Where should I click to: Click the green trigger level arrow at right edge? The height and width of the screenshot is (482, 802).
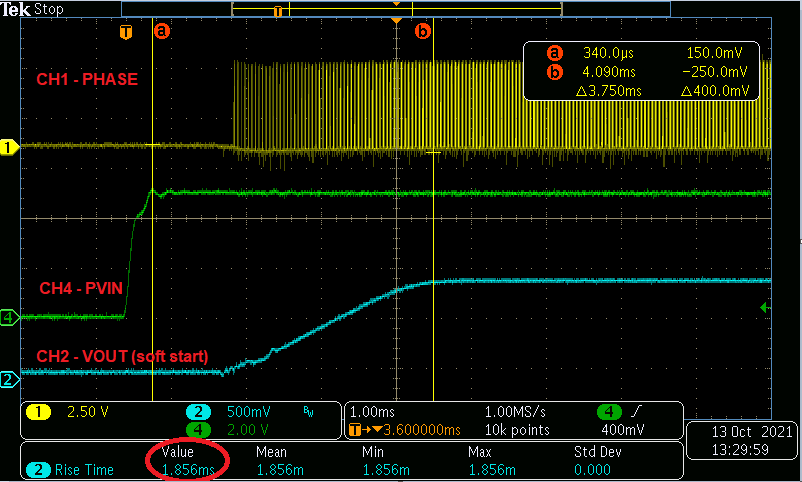coord(765,308)
